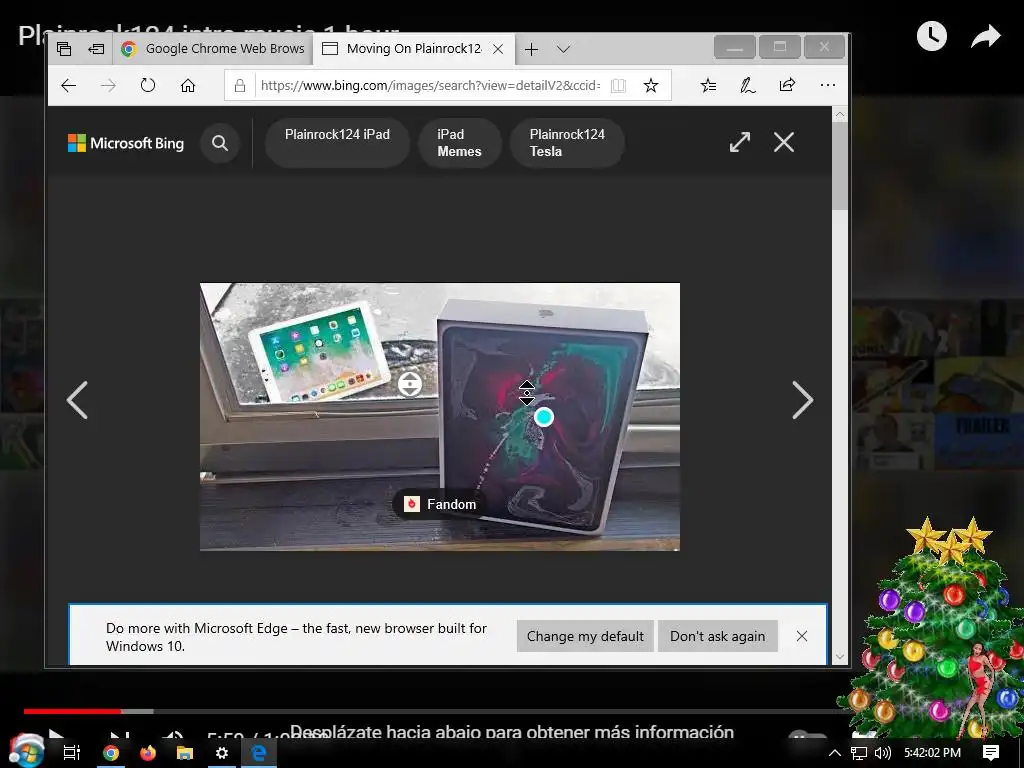Show hidden system tray icons
The width and height of the screenshot is (1024, 768).
(x=835, y=753)
